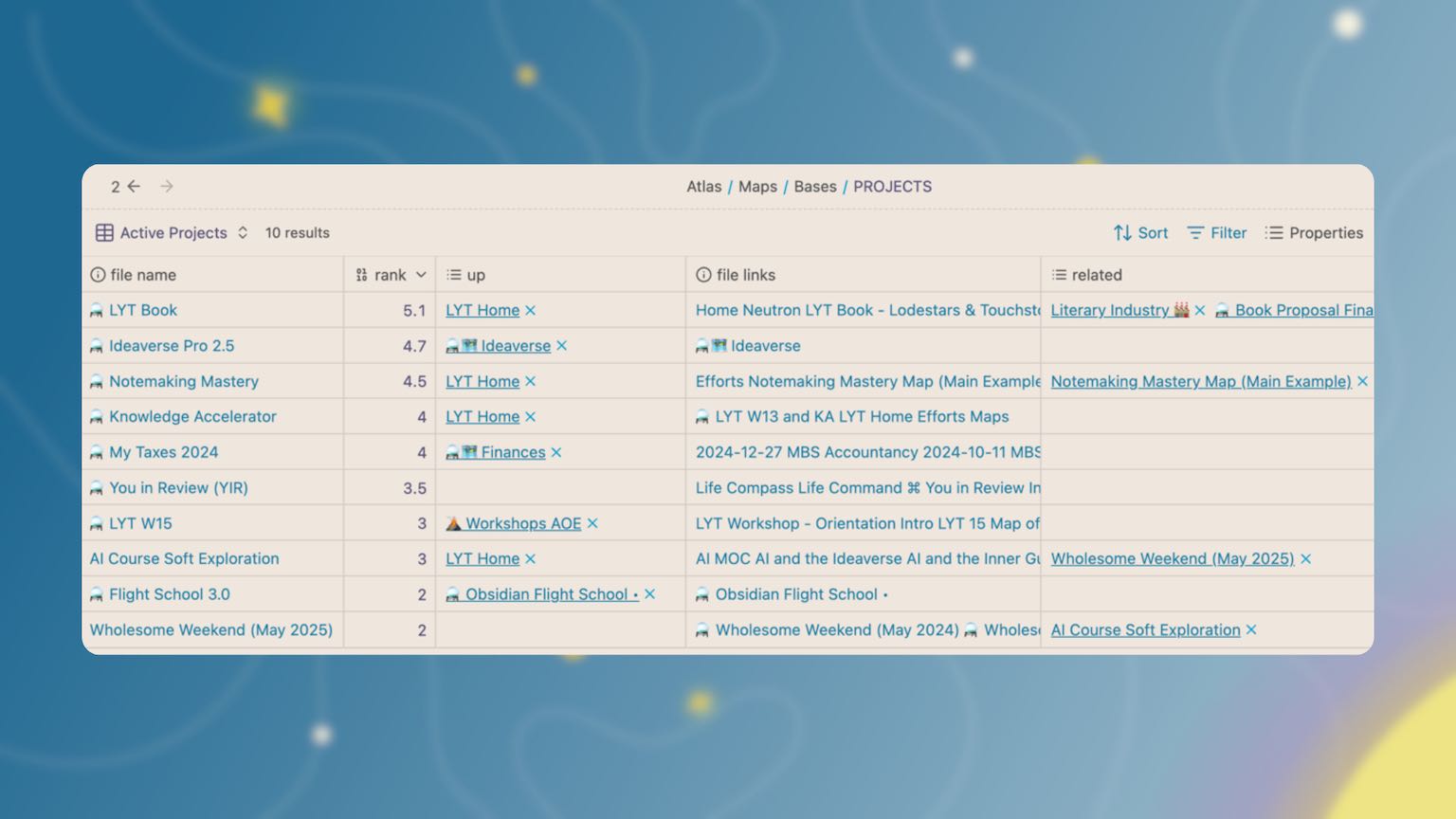
Task: Remove Notemaking Mastery Map related tag
Action: click(x=1363, y=381)
